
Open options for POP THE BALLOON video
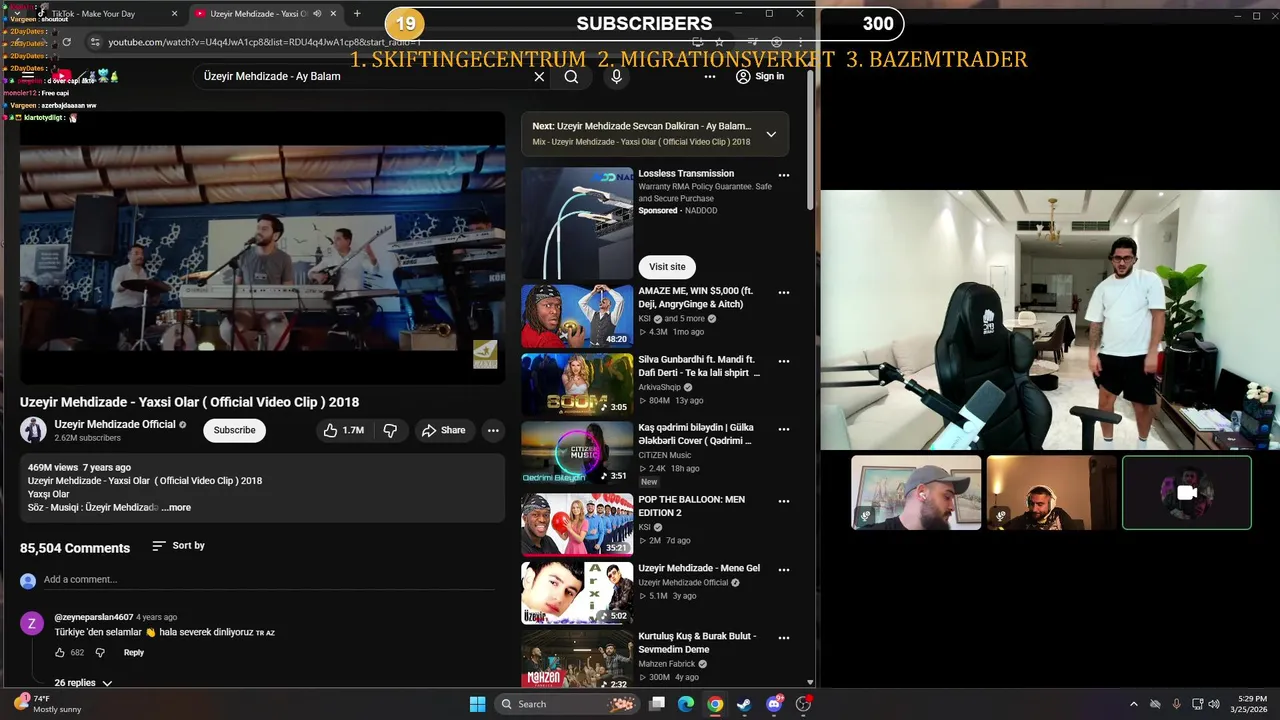click(784, 501)
